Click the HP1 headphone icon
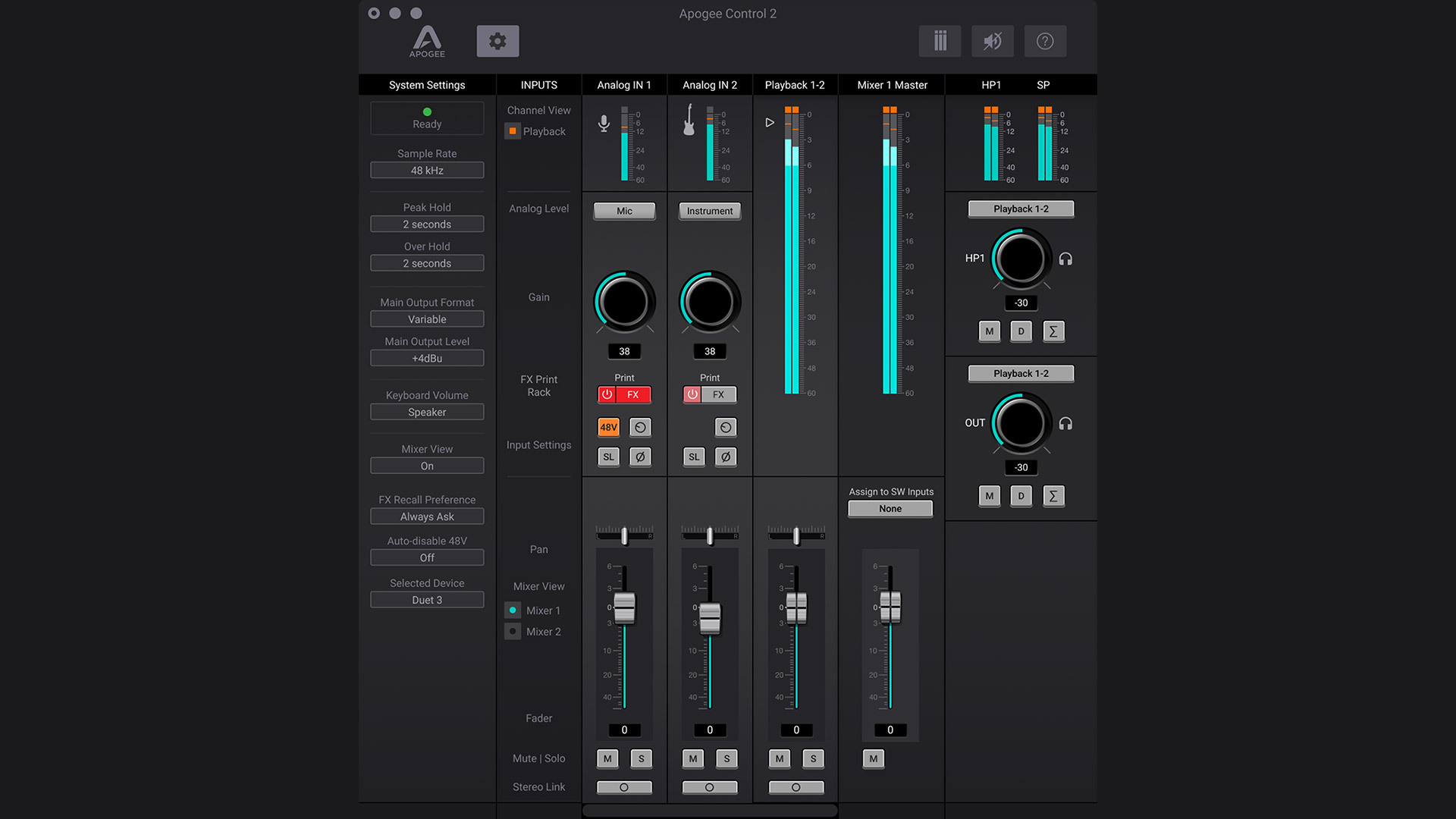 pyautogui.click(x=1065, y=259)
